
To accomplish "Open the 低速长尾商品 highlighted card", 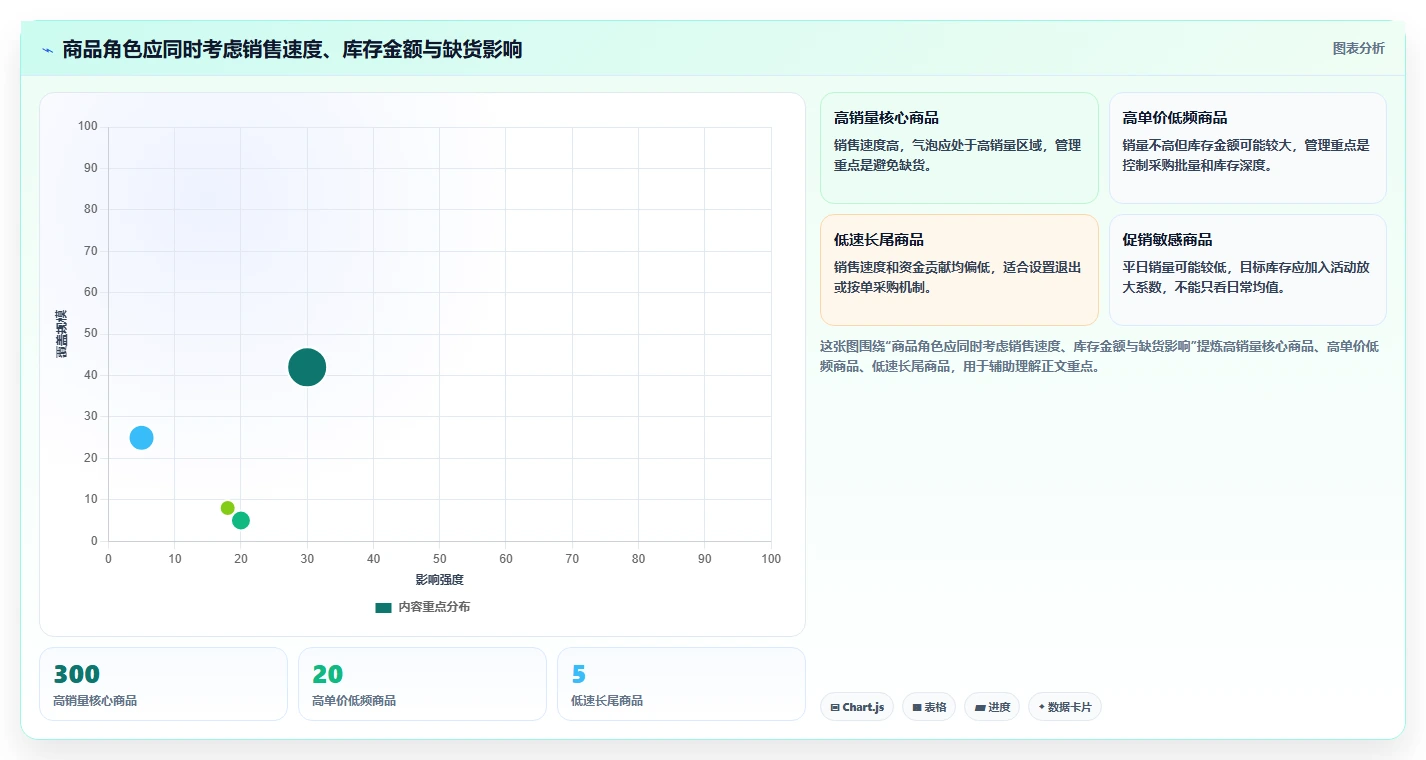I will point(959,270).
